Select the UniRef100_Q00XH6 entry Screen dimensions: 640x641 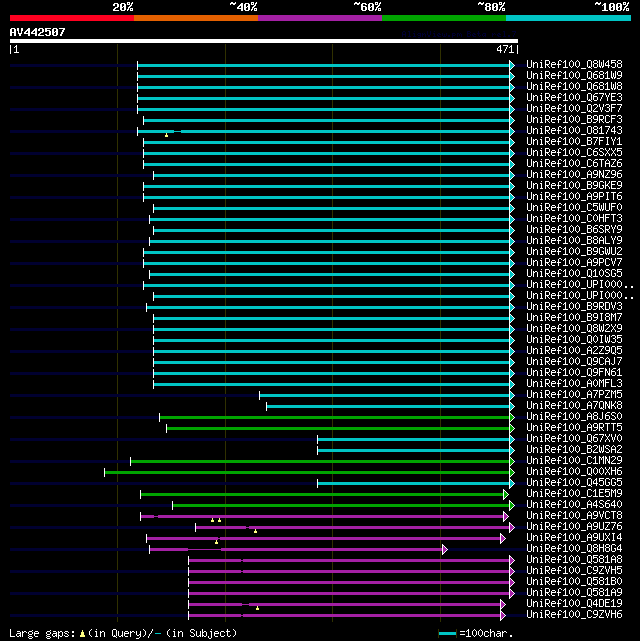point(574,472)
